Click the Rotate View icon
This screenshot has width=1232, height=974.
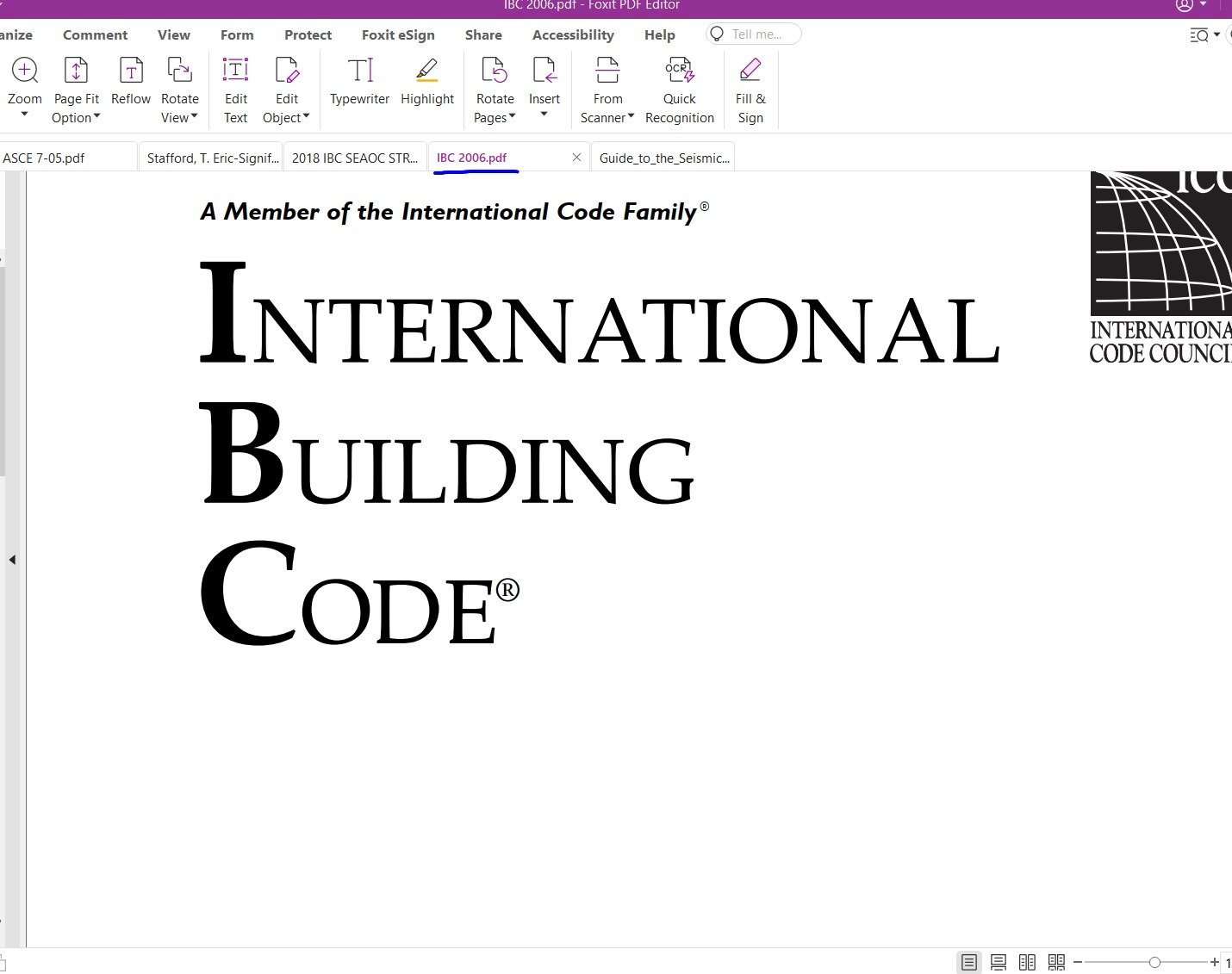click(x=179, y=71)
